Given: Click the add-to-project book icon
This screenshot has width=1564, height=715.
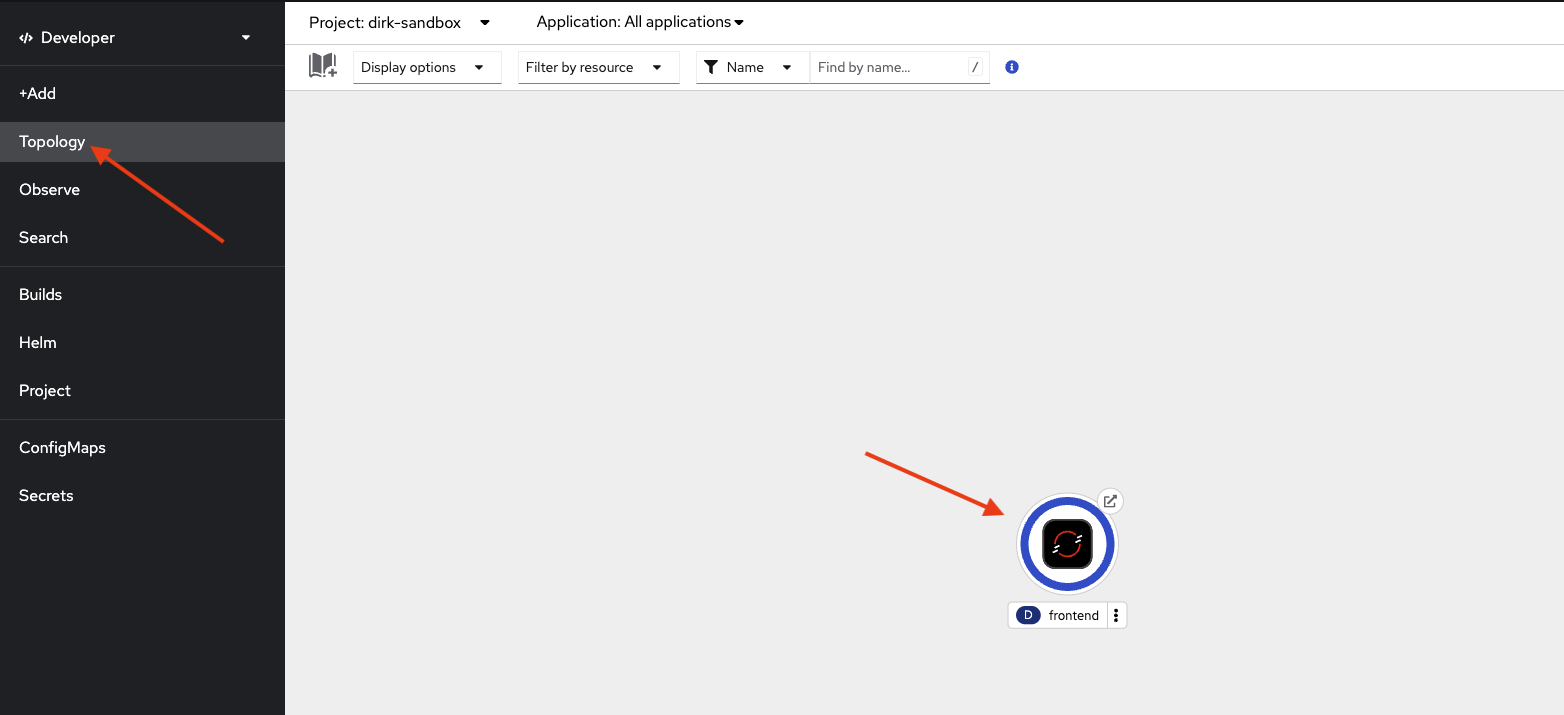Looking at the screenshot, I should pos(323,67).
